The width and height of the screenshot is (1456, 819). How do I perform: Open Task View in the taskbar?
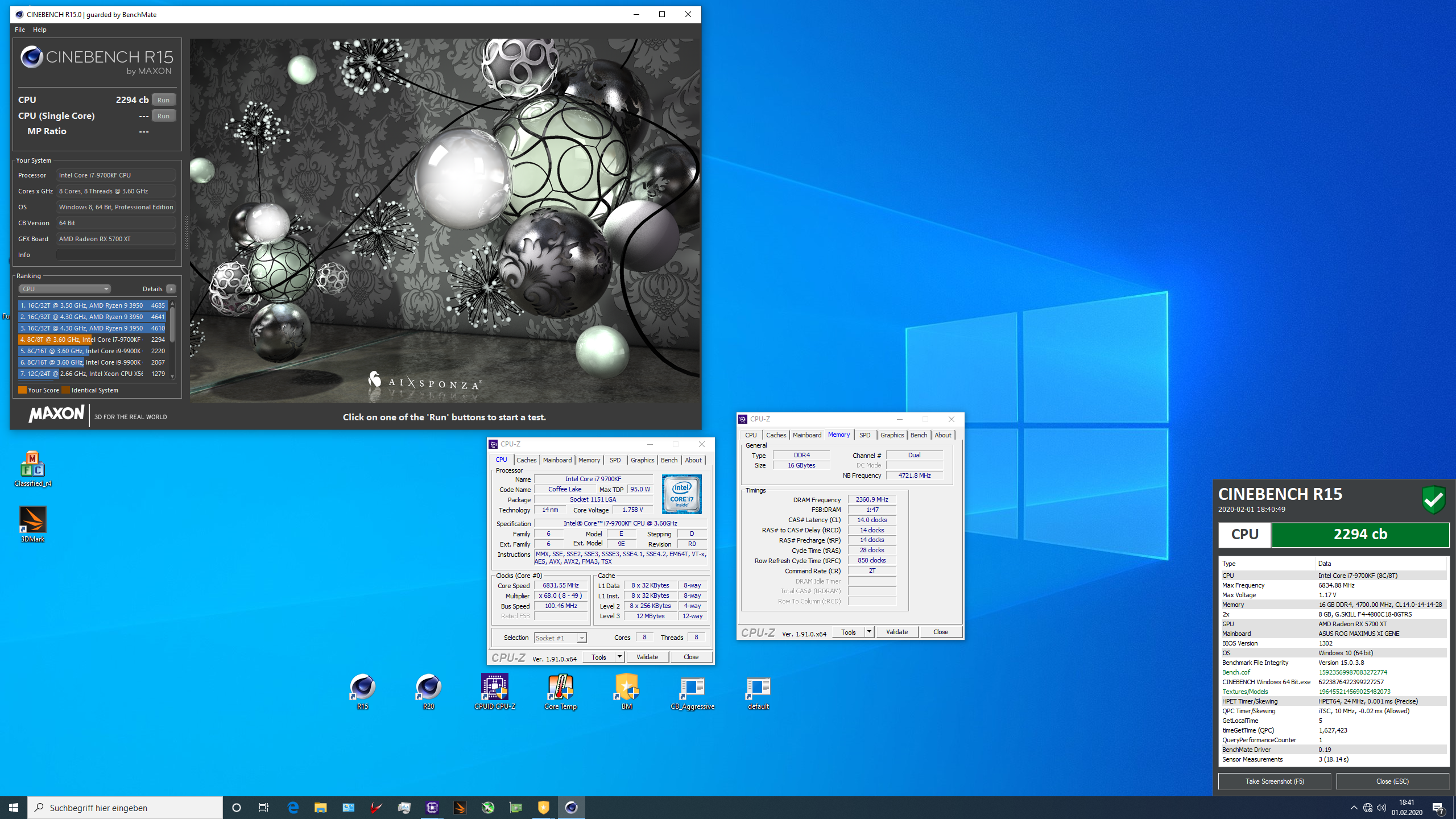tap(264, 808)
